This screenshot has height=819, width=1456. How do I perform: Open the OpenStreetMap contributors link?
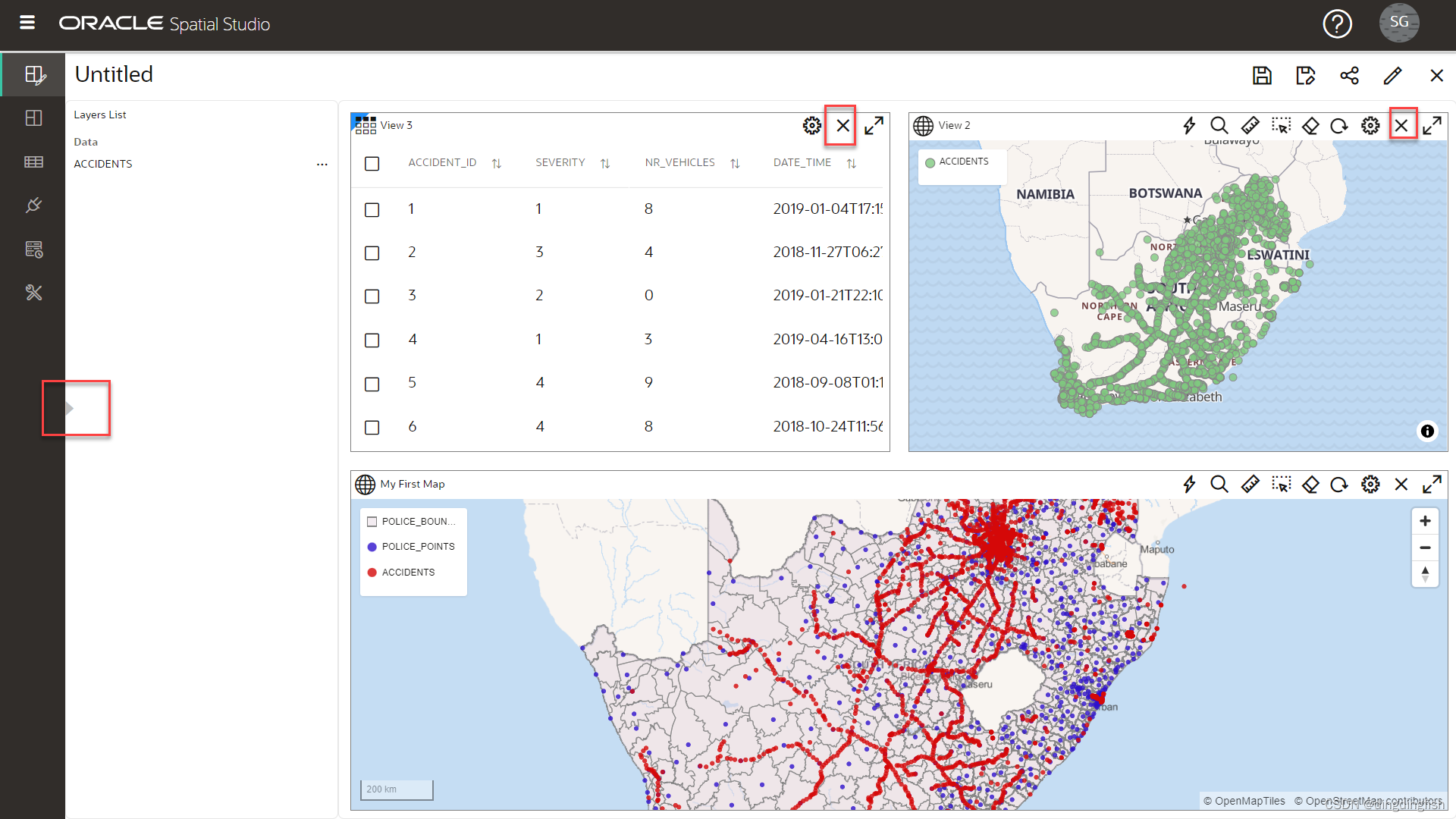(x=1367, y=801)
